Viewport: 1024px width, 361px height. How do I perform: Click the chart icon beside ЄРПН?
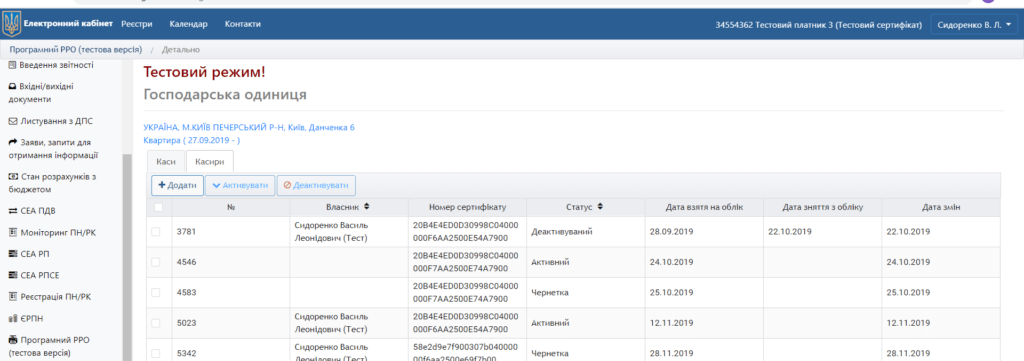(x=12, y=318)
